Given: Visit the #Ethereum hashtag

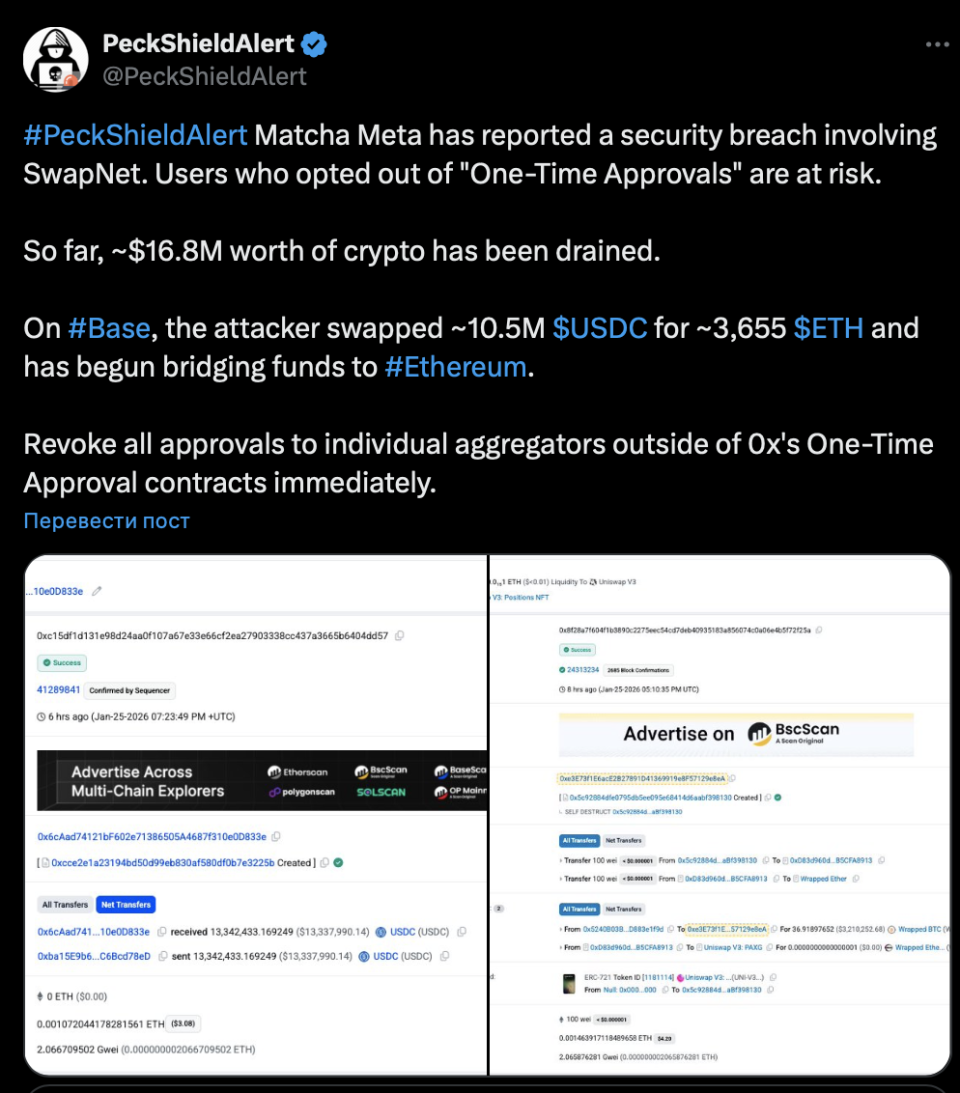Looking at the screenshot, I should click(x=455, y=367).
